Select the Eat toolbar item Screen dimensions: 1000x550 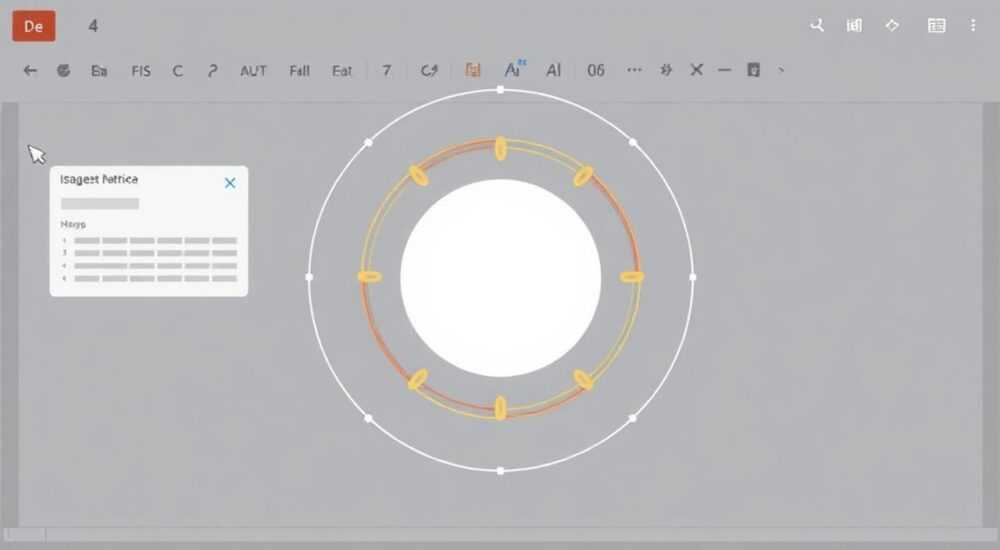point(342,71)
